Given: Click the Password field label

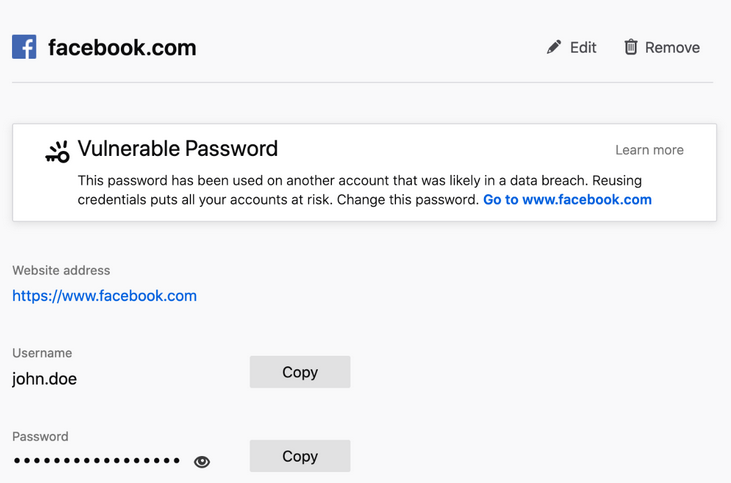Looking at the screenshot, I should point(40,437).
